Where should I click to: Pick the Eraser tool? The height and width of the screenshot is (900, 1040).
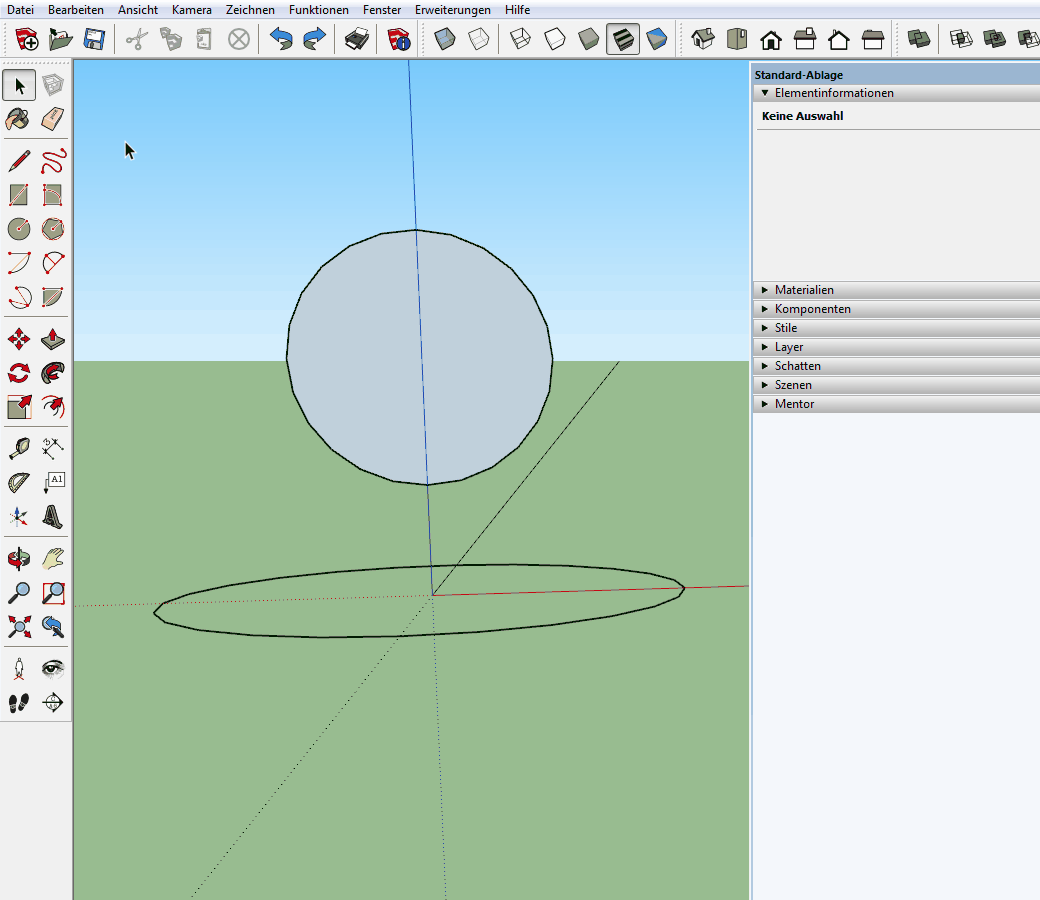[53, 119]
